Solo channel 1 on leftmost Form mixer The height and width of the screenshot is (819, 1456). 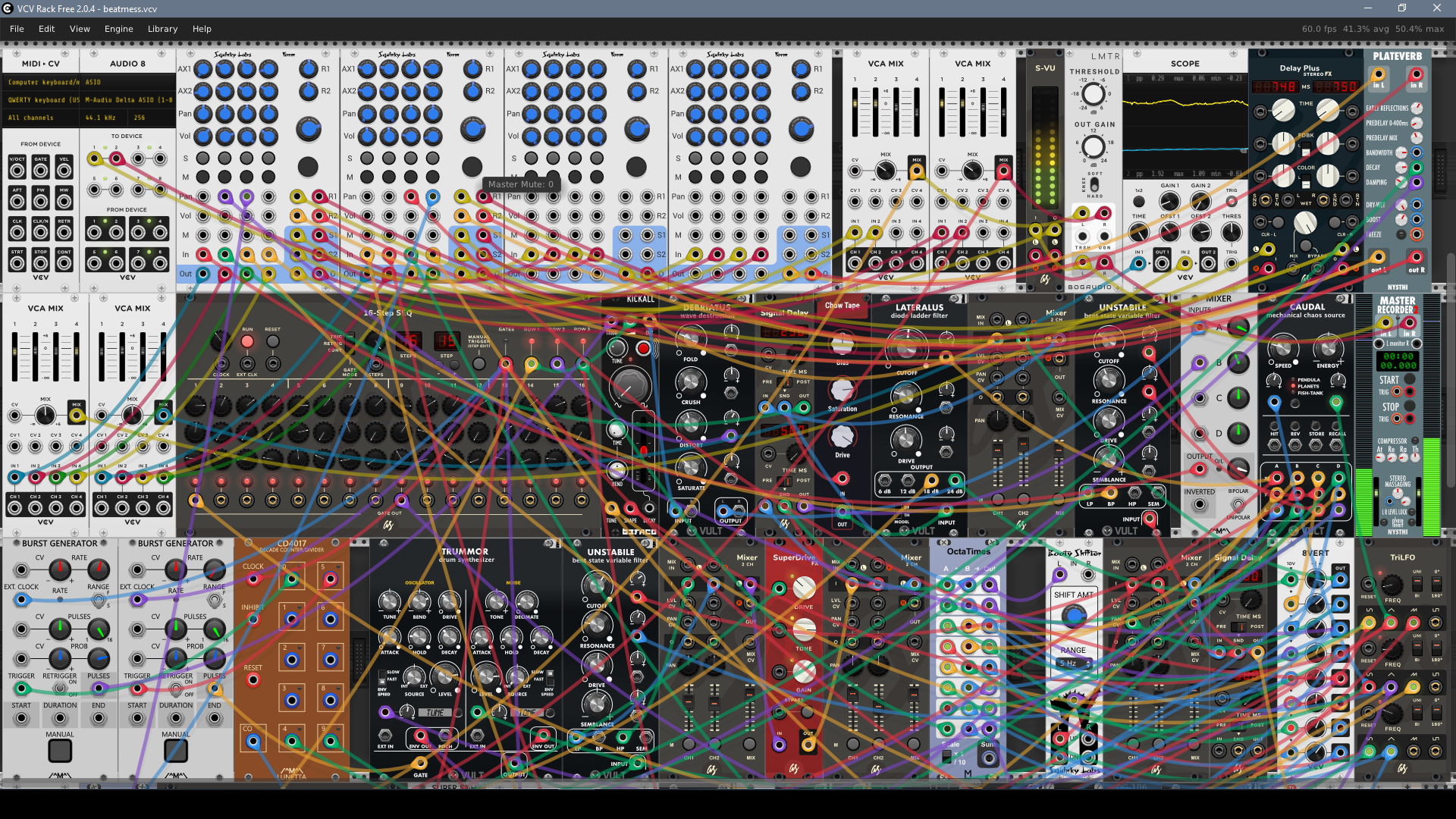click(202, 158)
